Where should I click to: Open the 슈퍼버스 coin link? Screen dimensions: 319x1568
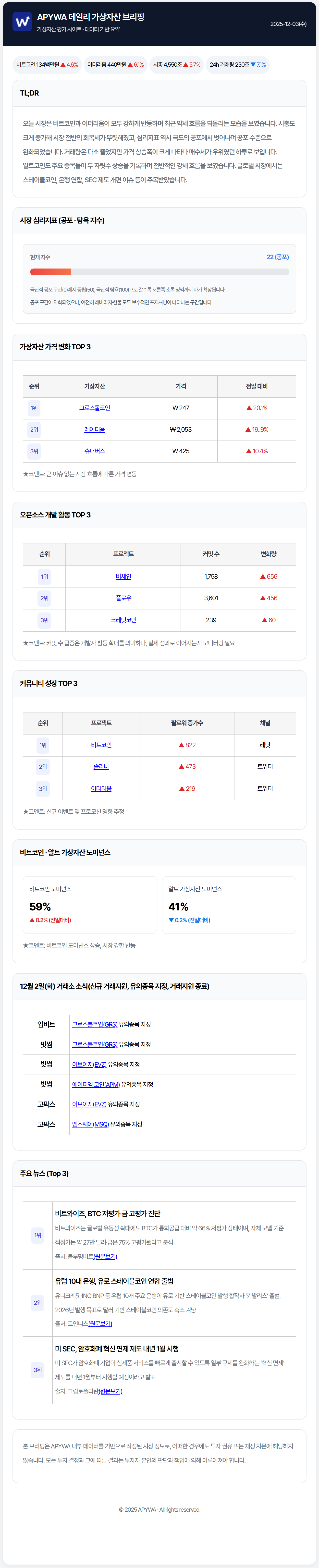coord(94,451)
